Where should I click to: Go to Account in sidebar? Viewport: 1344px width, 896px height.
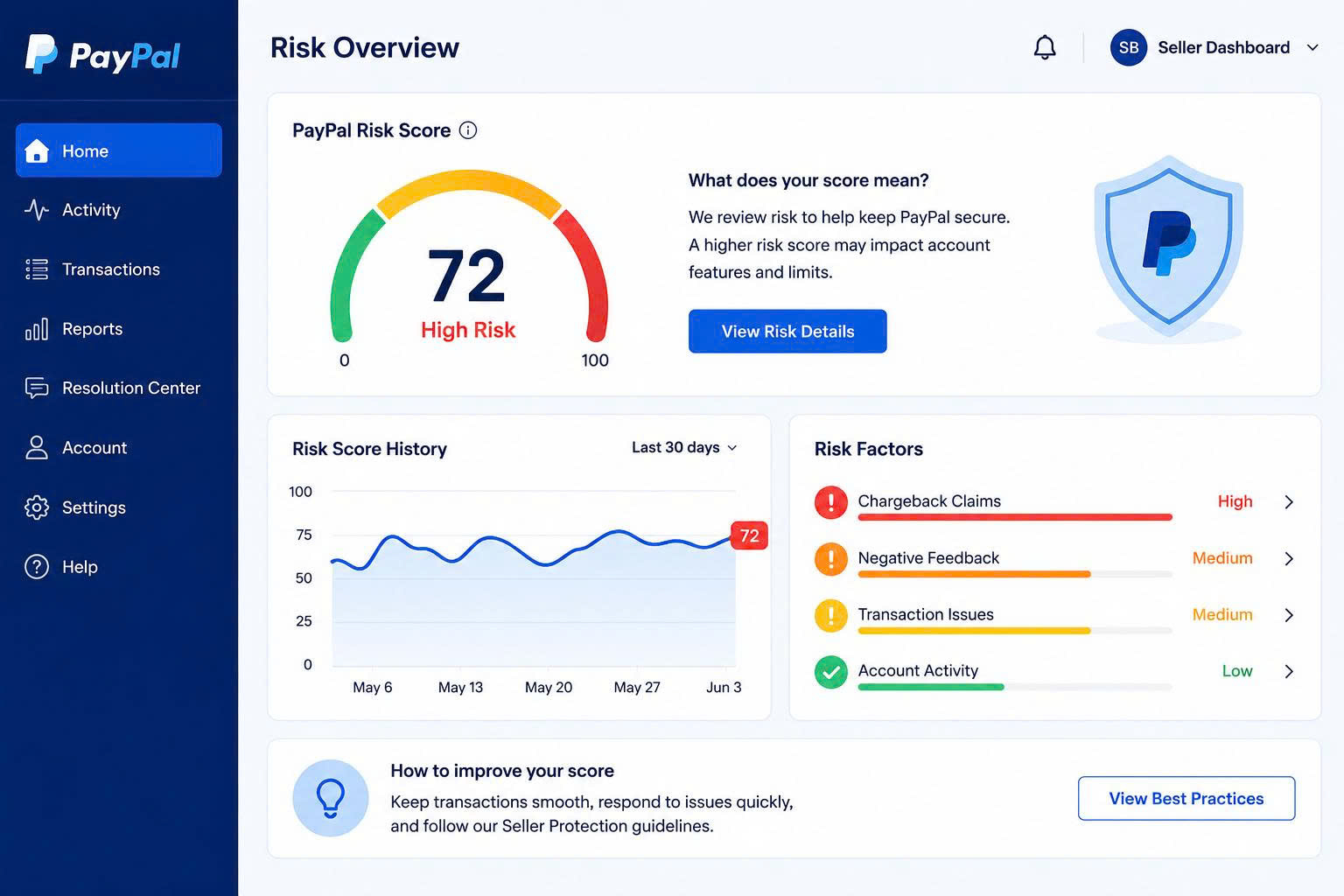[x=94, y=447]
